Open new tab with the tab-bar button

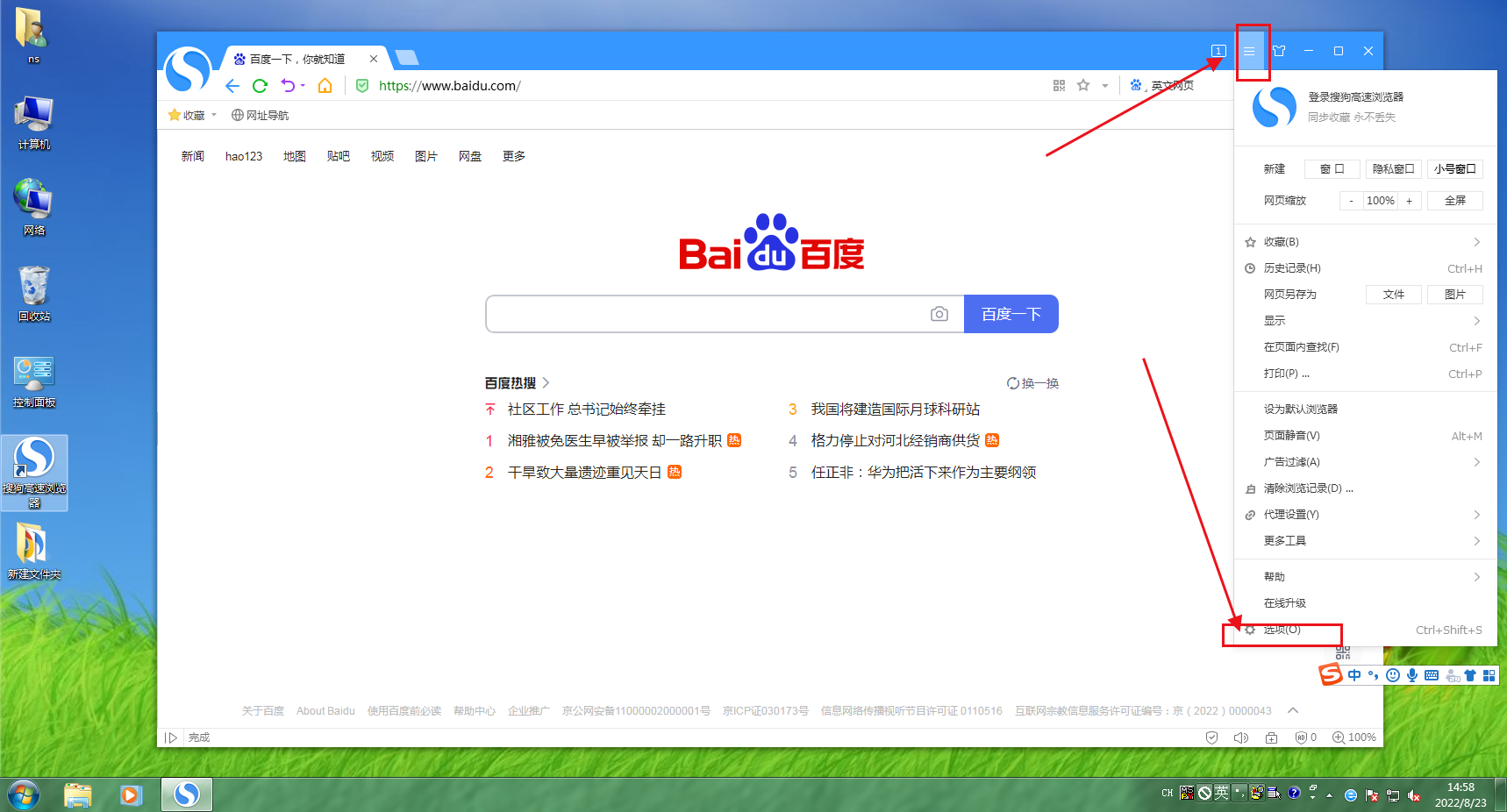click(x=407, y=58)
